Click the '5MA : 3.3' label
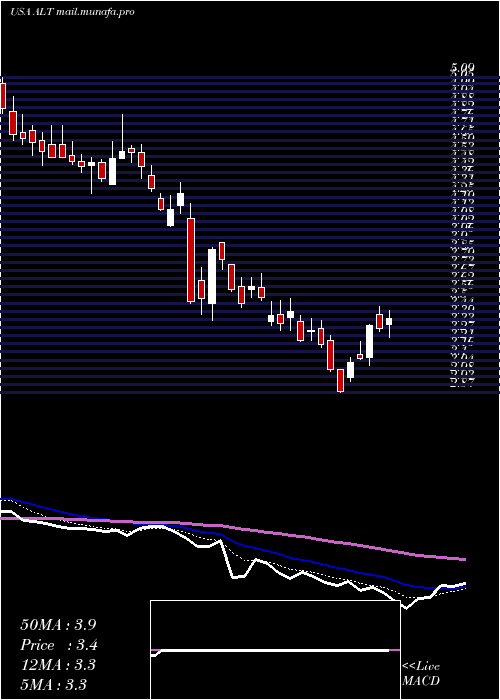Image resolution: width=500 pixels, height=700 pixels. (54, 684)
